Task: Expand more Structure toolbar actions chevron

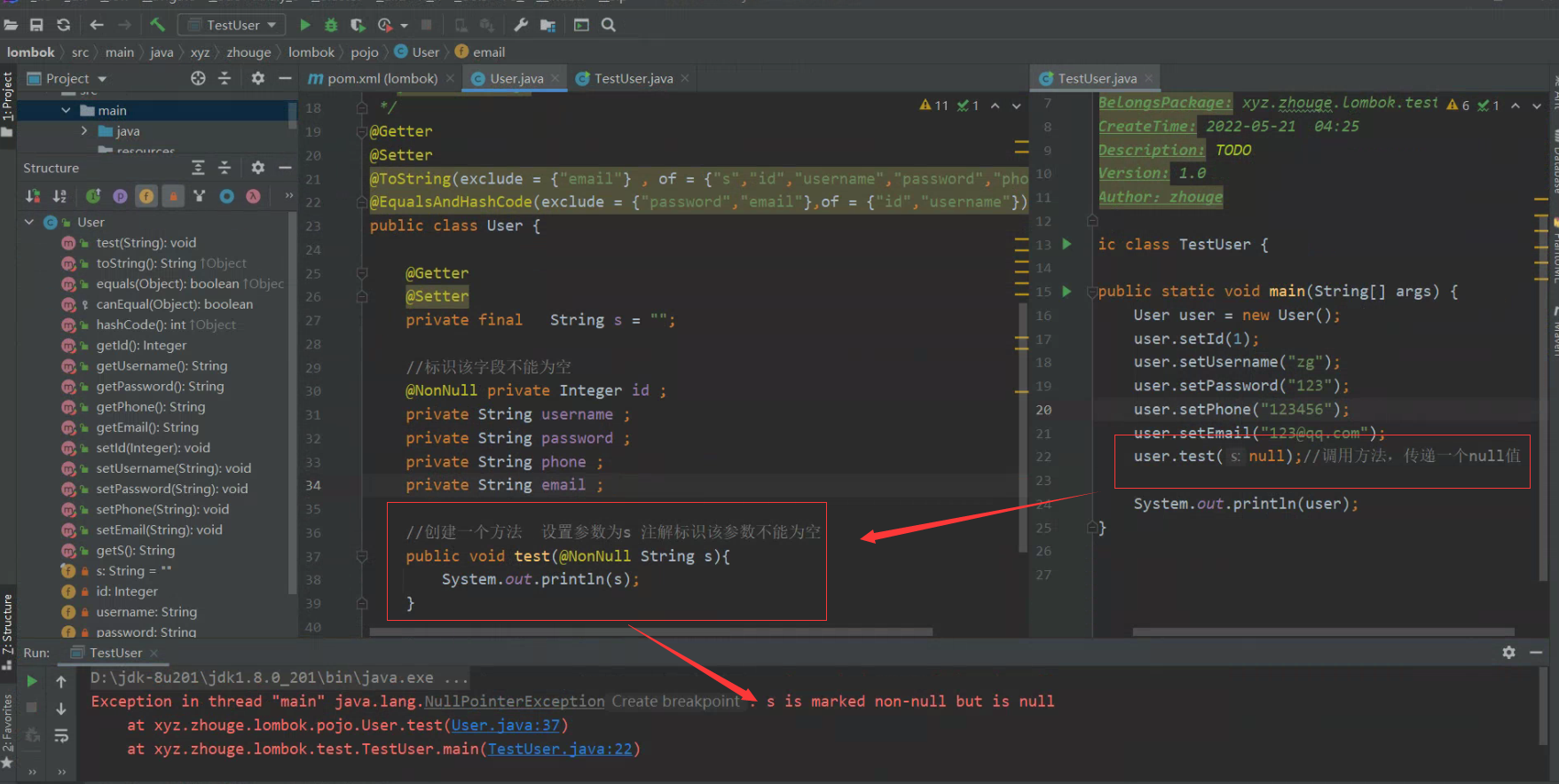Action: pos(288,195)
